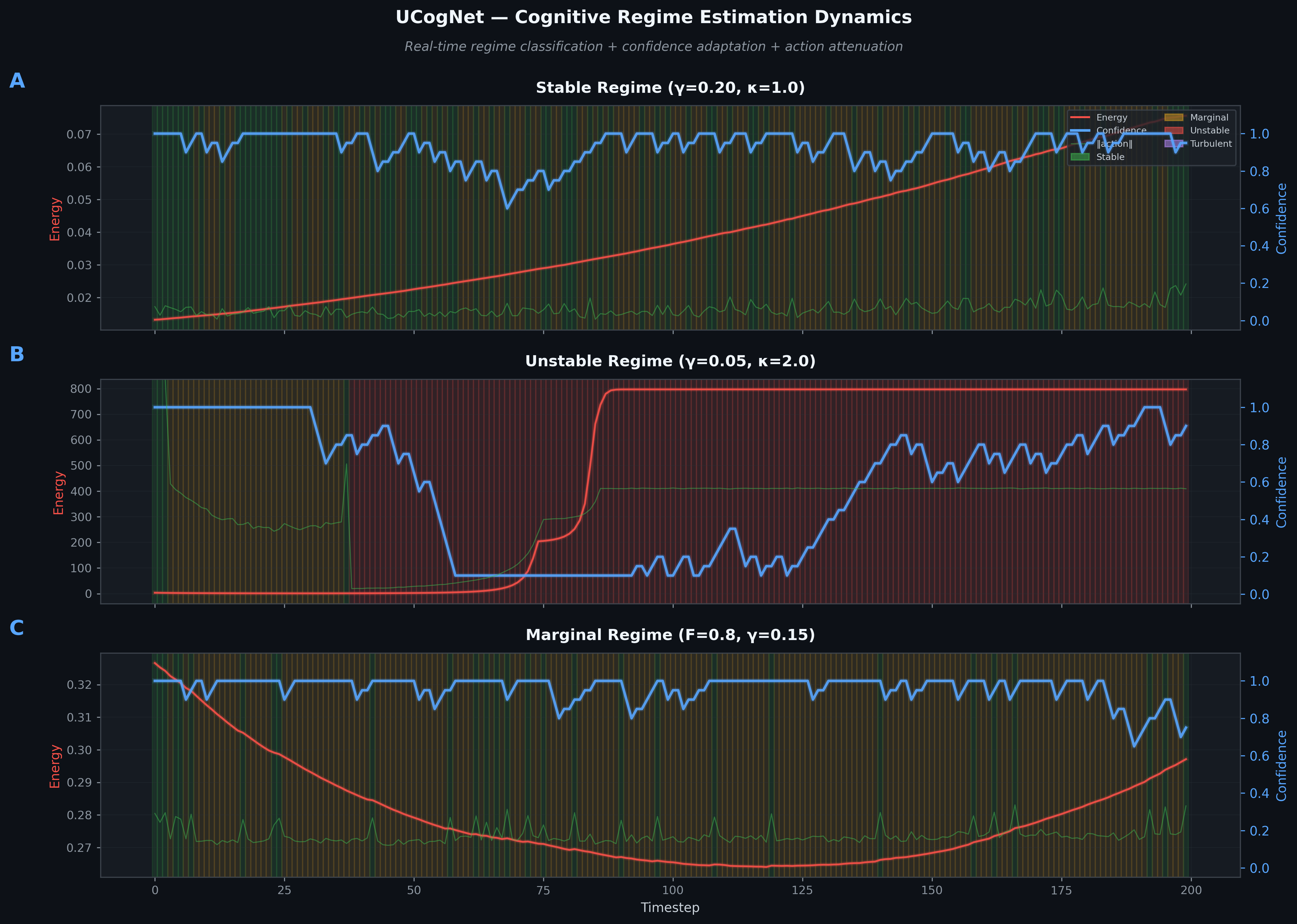Click the '0.6' confidence tick in panel A
The width and height of the screenshot is (1297, 924).
pos(1259,209)
